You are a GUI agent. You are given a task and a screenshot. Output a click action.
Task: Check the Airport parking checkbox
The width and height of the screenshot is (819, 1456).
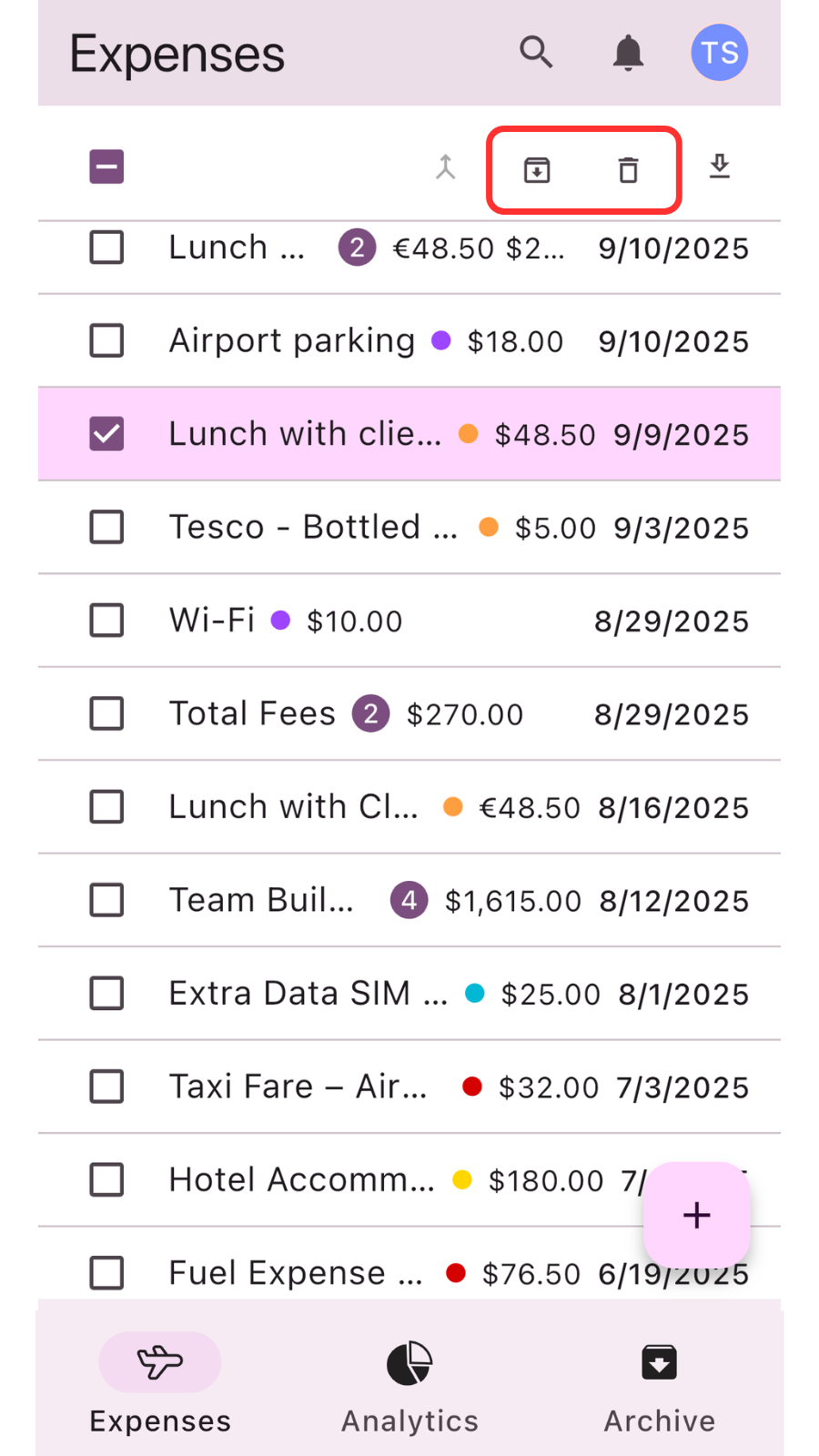point(106,341)
